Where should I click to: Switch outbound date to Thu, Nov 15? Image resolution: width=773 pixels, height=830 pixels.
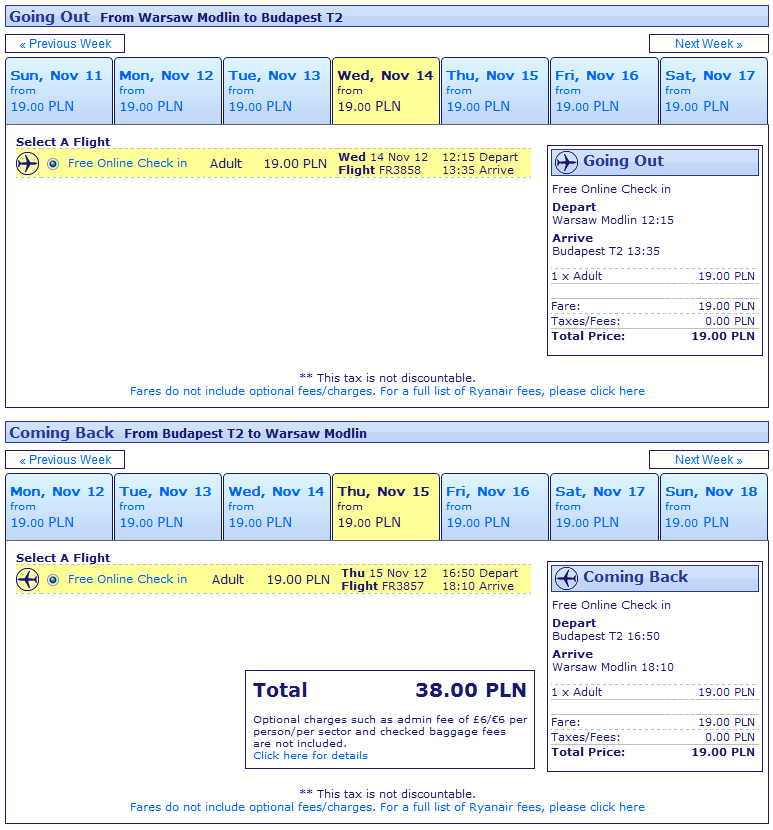(494, 90)
